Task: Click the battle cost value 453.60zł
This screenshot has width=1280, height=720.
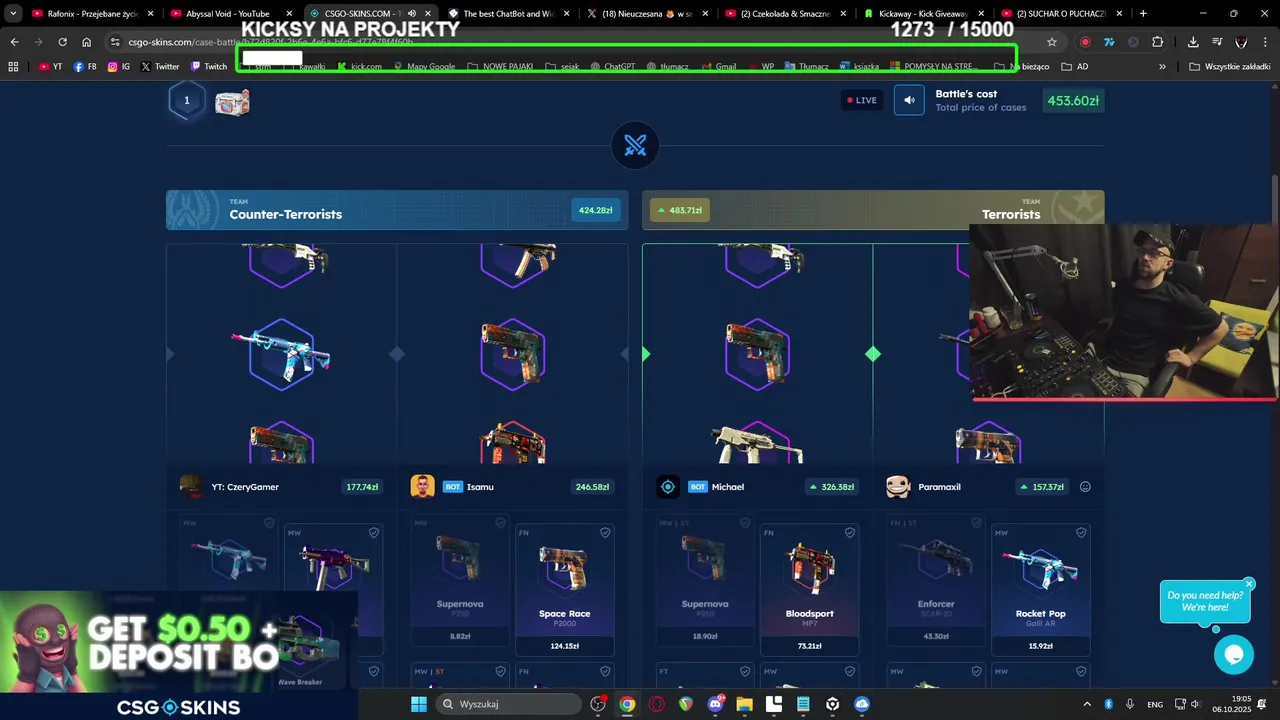Action: 1074,100
